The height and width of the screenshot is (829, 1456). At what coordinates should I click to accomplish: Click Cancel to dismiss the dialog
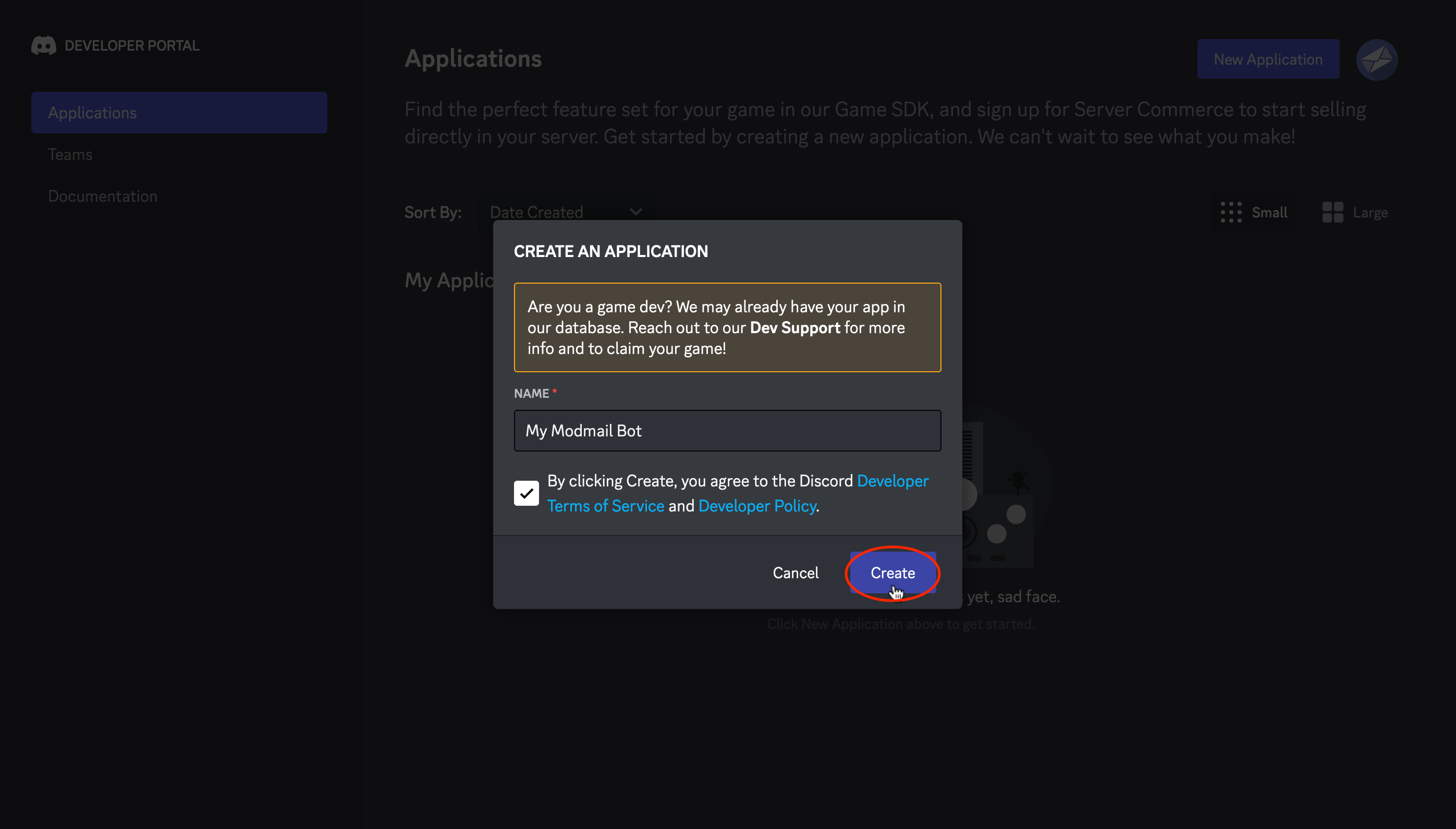(x=795, y=573)
